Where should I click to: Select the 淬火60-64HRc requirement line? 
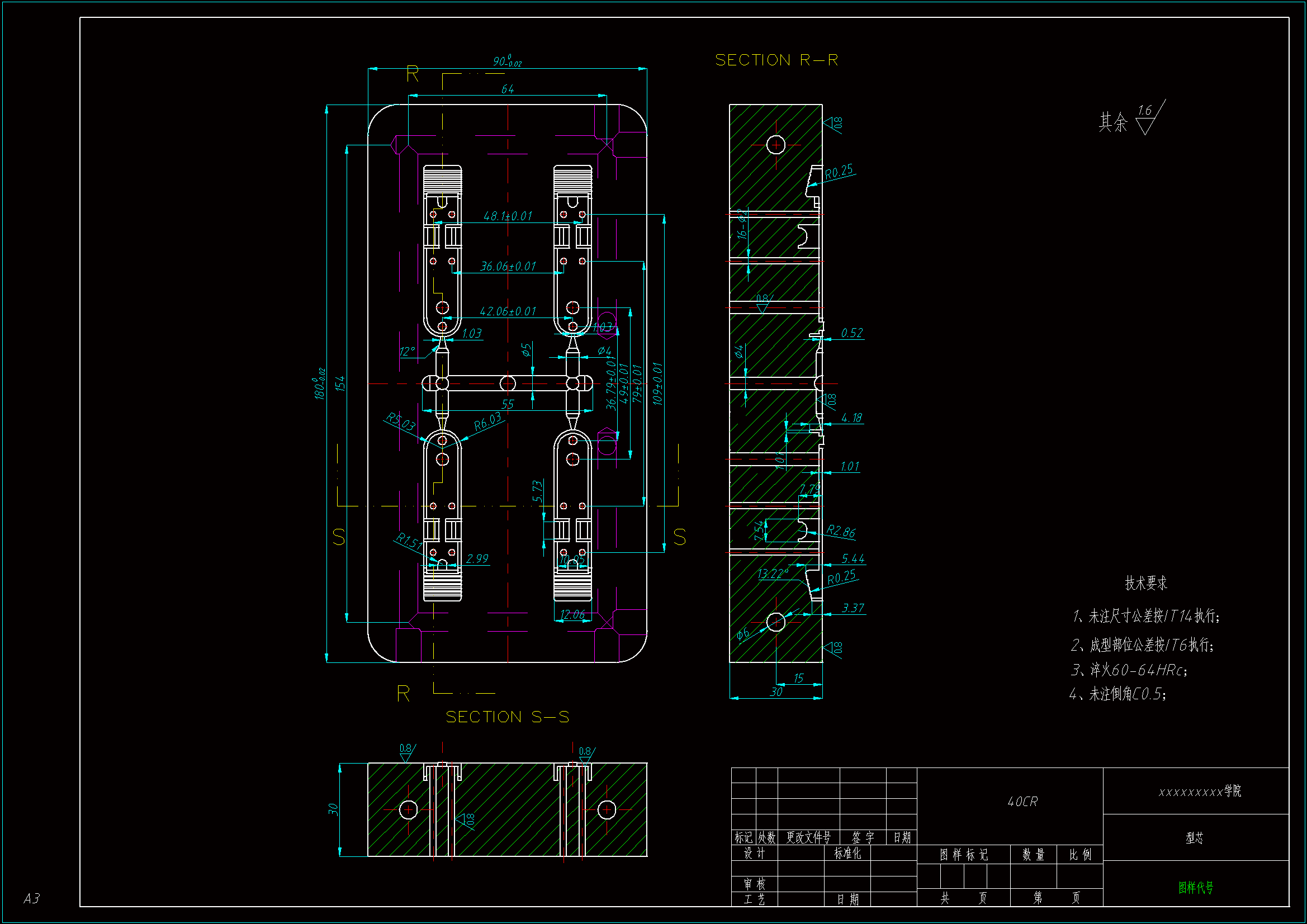[x=1129, y=670]
